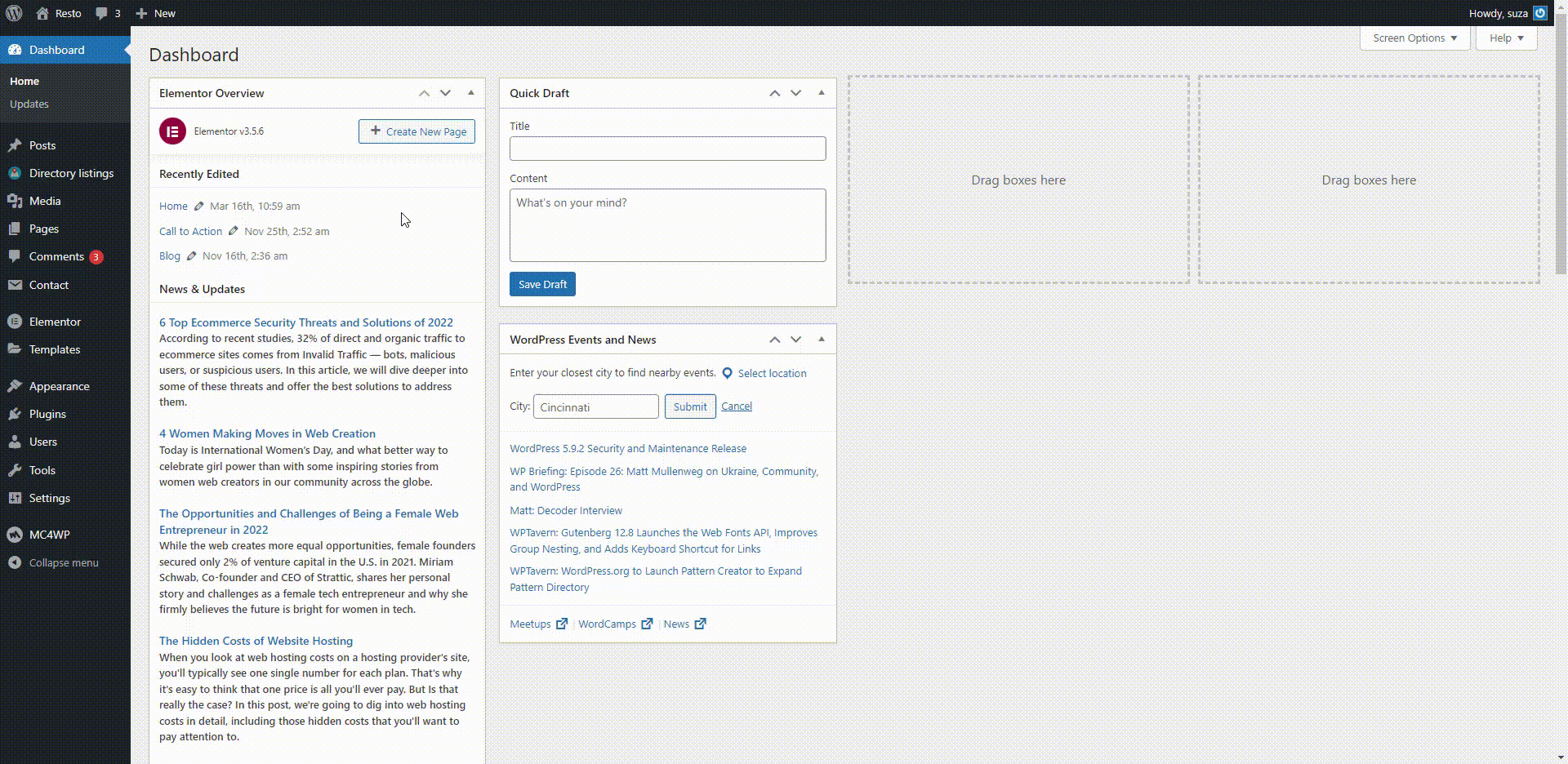Open Plugins from the sidebar
The width and height of the screenshot is (1568, 764).
click(x=47, y=414)
